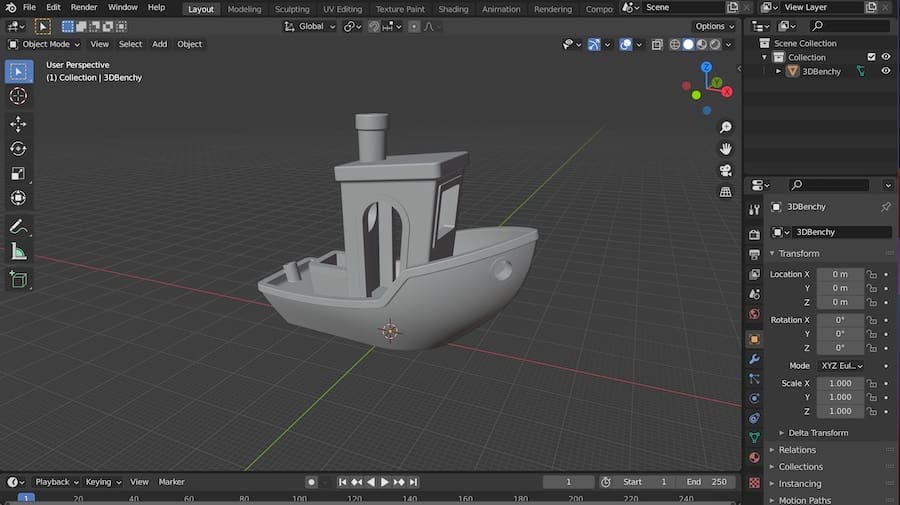900x505 pixels.
Task: Toggle auto keying record button
Action: click(x=311, y=482)
